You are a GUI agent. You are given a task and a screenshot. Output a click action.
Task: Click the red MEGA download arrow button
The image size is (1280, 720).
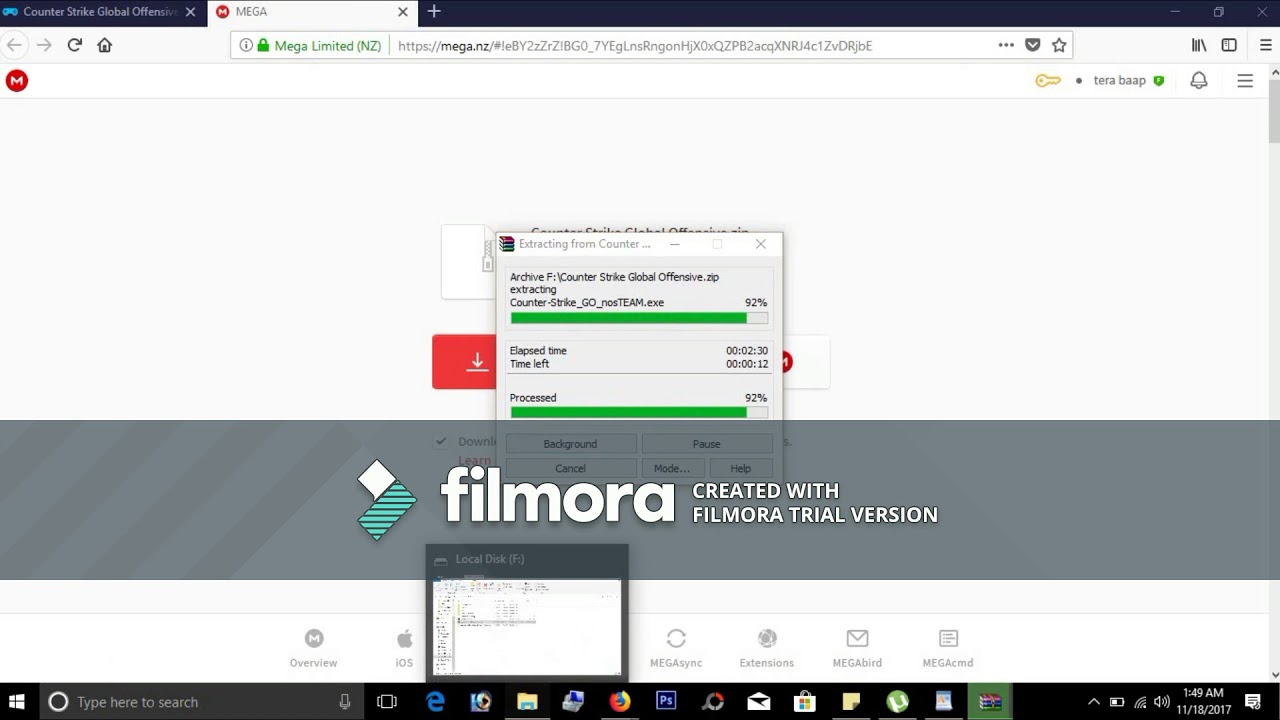click(x=464, y=362)
